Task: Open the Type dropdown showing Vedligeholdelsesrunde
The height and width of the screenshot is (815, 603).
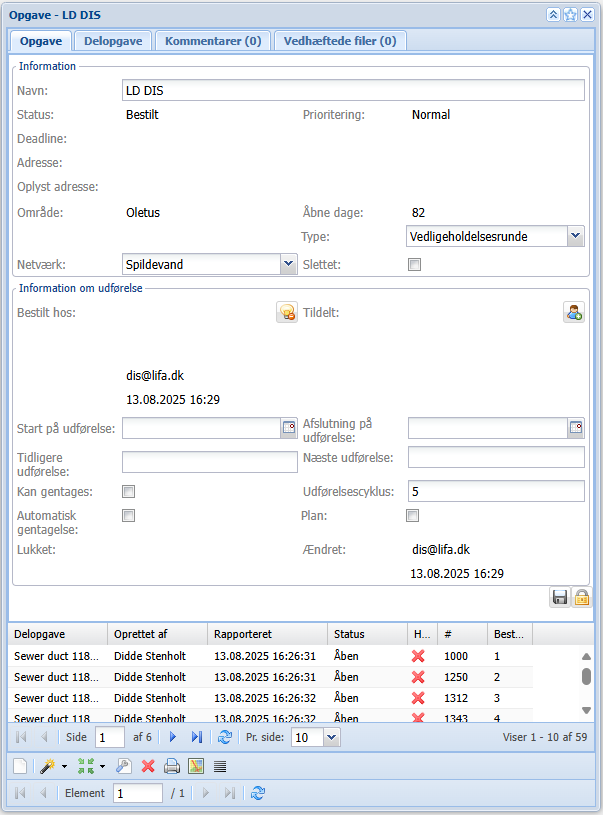Action: coord(575,236)
